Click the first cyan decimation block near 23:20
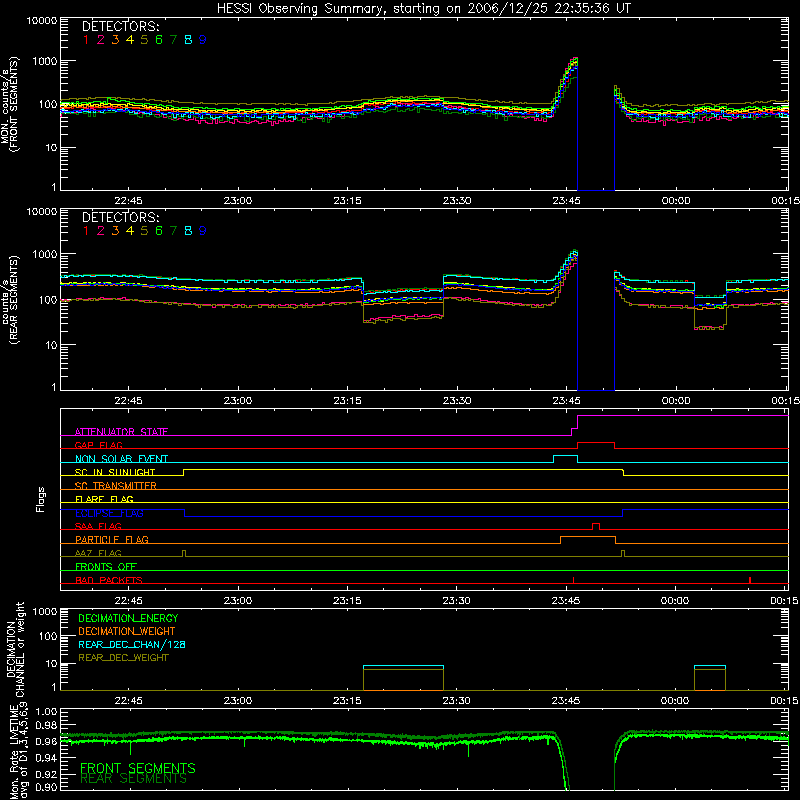Screen dimensions: 800x800 click(x=403, y=667)
